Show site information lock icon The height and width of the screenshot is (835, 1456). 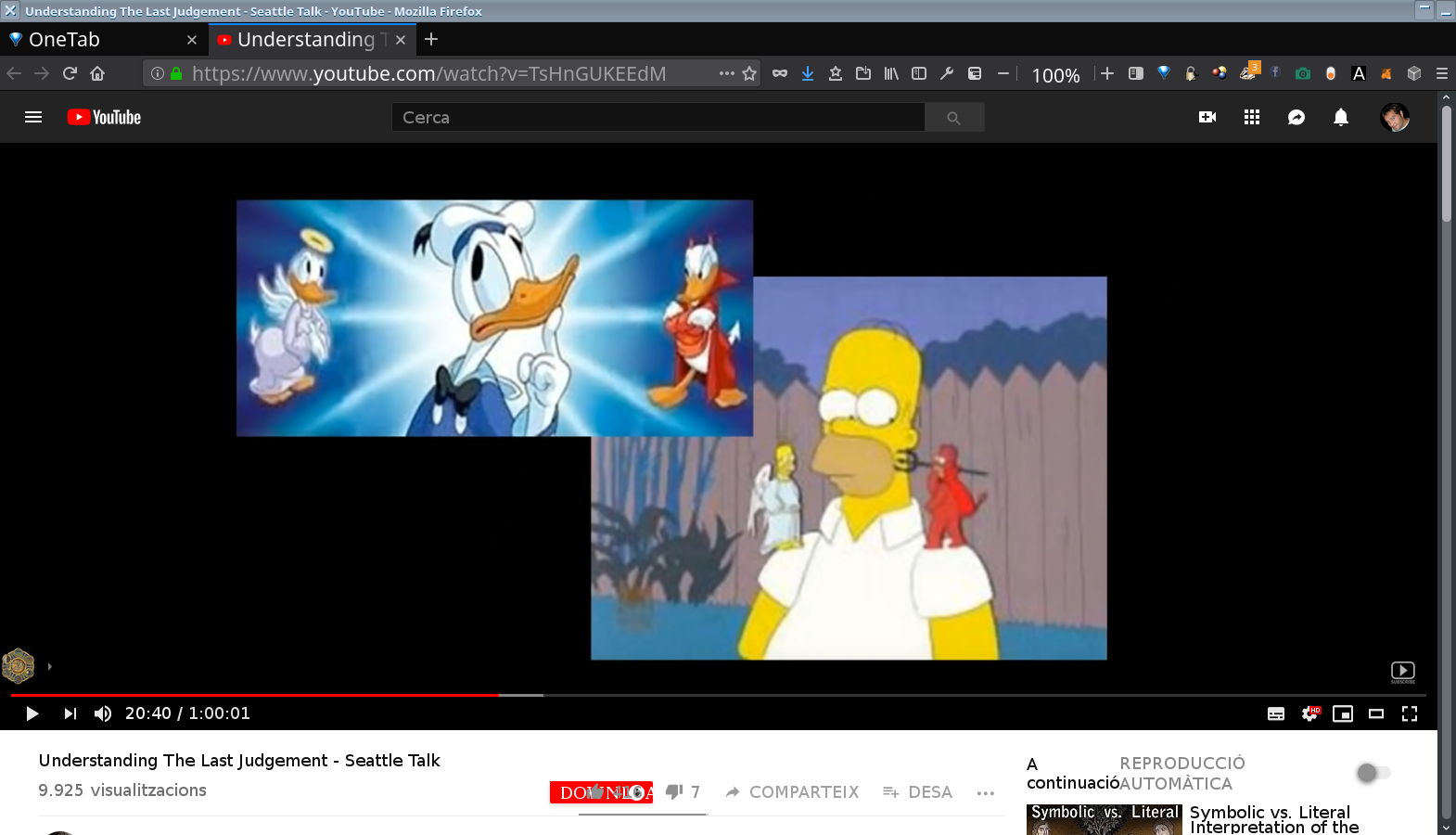175,73
